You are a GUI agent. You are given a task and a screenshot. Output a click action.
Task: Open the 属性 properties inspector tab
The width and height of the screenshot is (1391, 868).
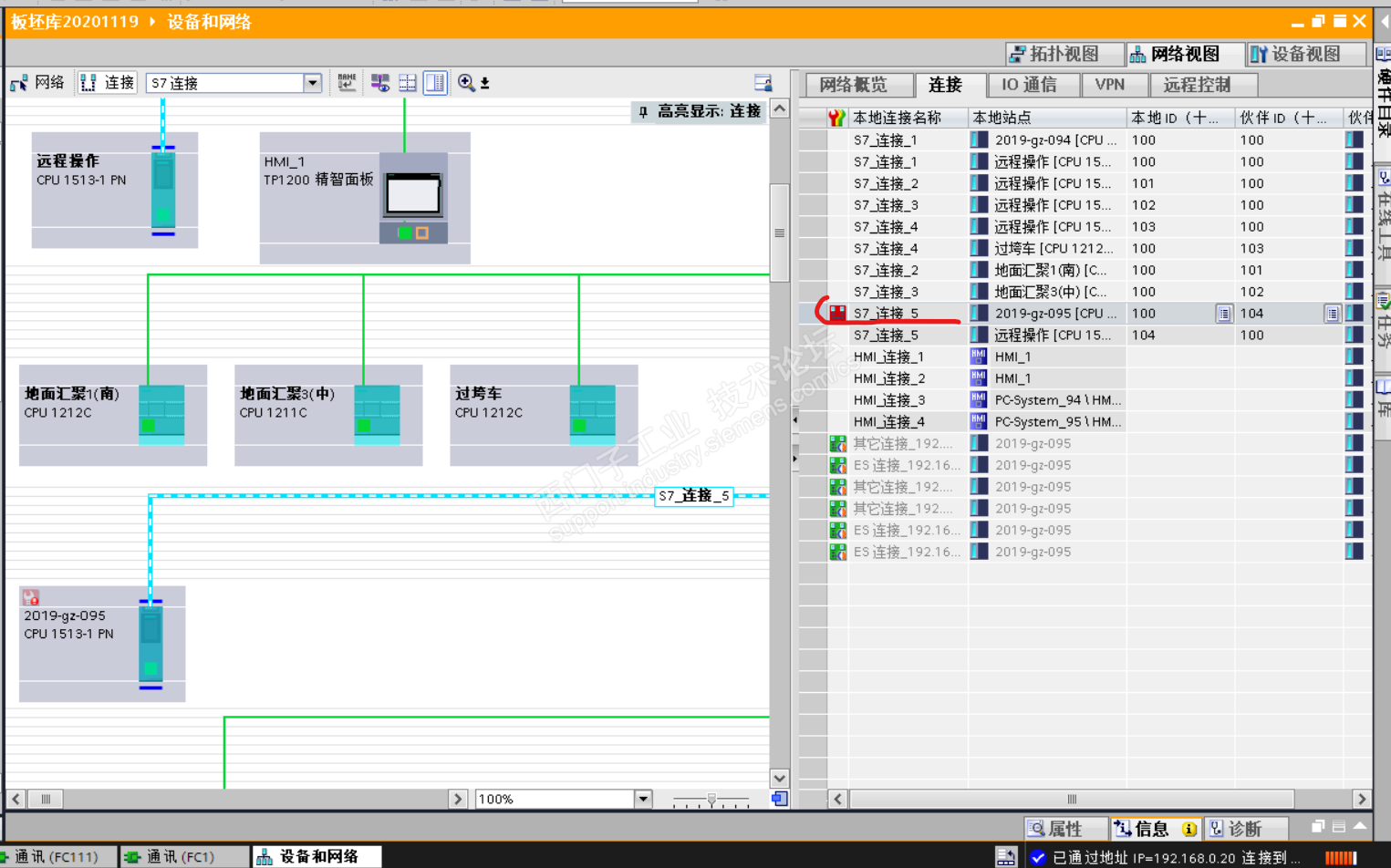tap(1065, 829)
